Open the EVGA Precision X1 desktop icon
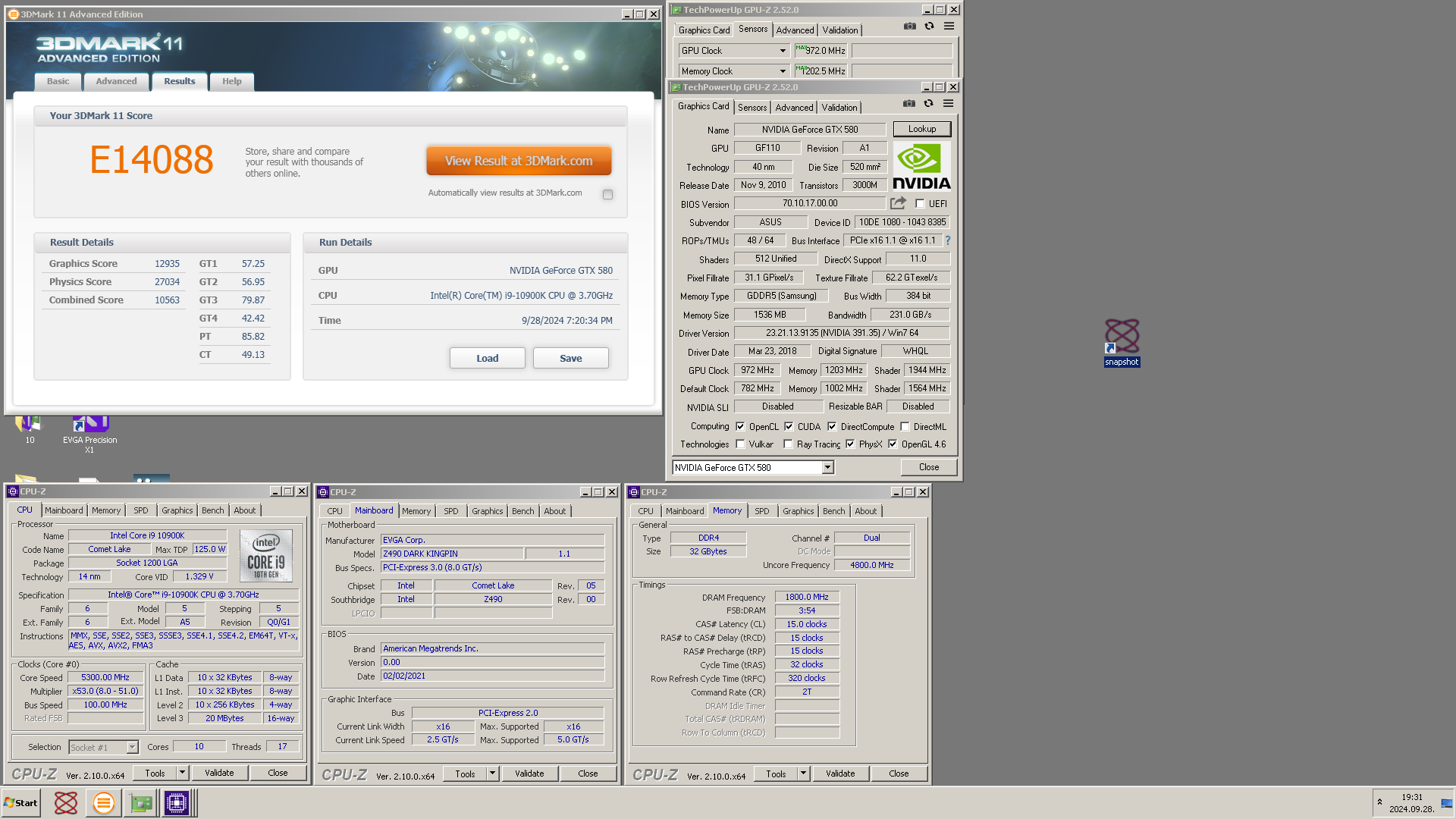This screenshot has width=1456, height=819. point(89,434)
